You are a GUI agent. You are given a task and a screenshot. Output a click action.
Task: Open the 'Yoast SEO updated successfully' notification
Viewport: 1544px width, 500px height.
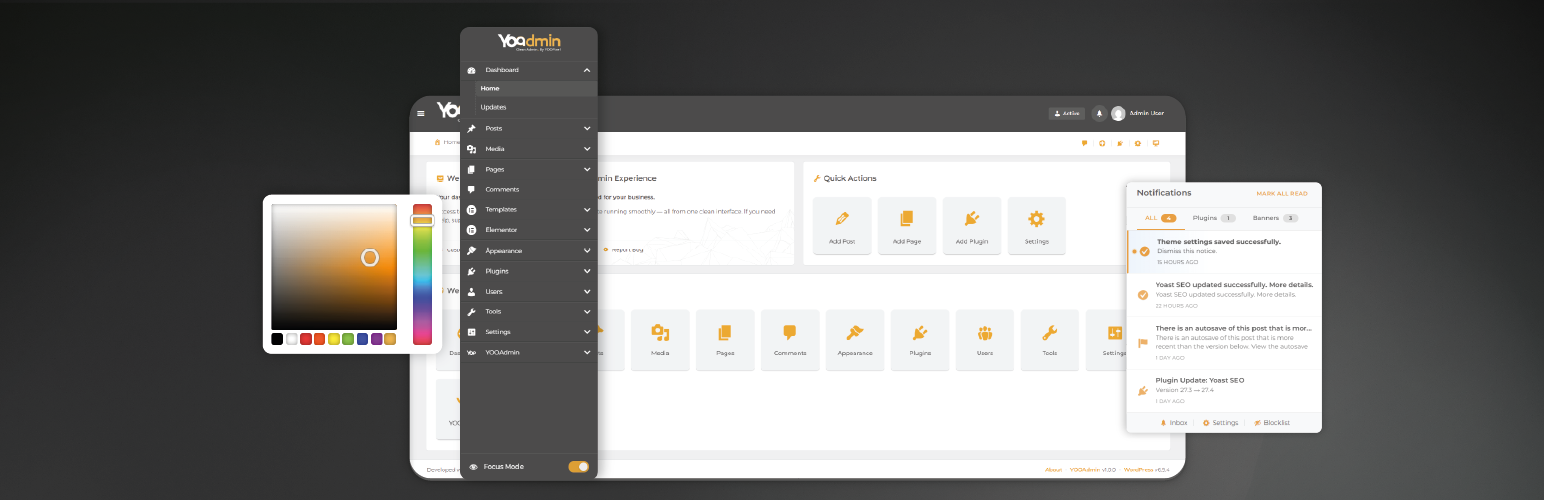(1224, 295)
